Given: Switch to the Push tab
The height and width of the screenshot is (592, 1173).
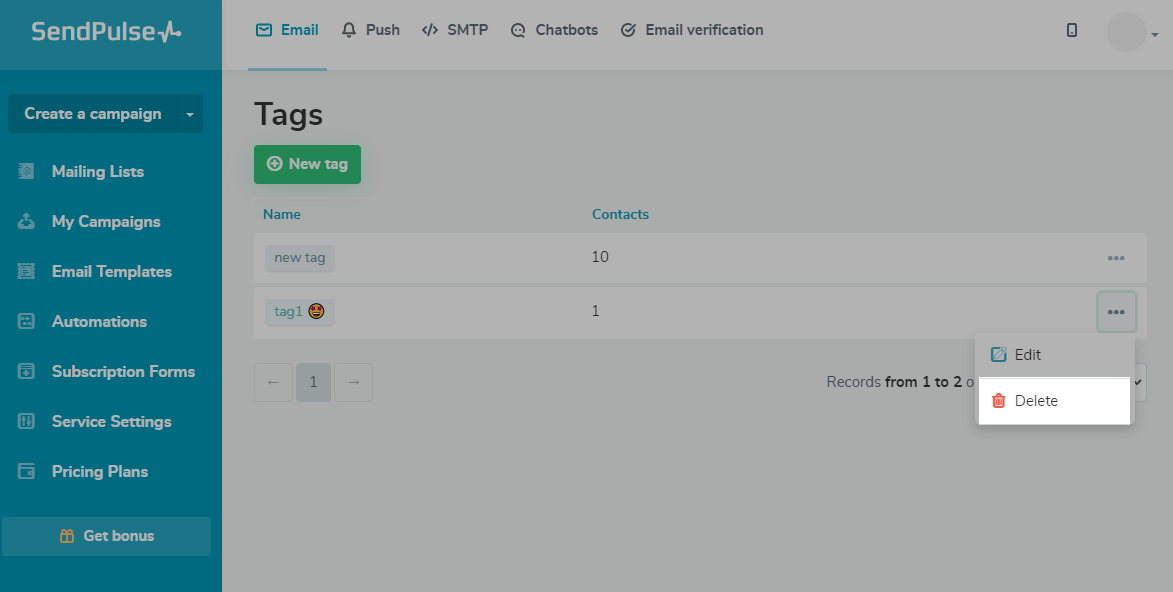Looking at the screenshot, I should pos(370,30).
